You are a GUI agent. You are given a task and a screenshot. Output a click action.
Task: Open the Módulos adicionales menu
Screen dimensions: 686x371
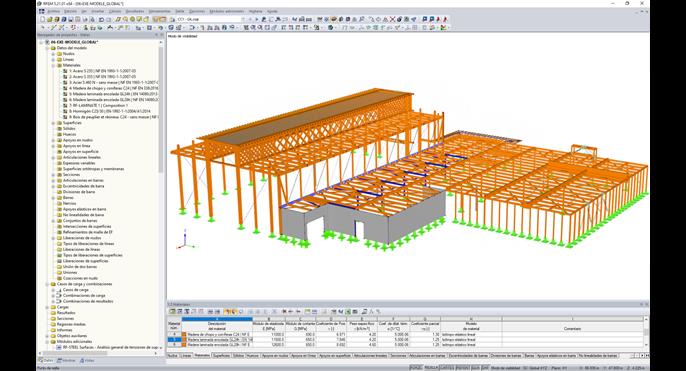(227, 11)
